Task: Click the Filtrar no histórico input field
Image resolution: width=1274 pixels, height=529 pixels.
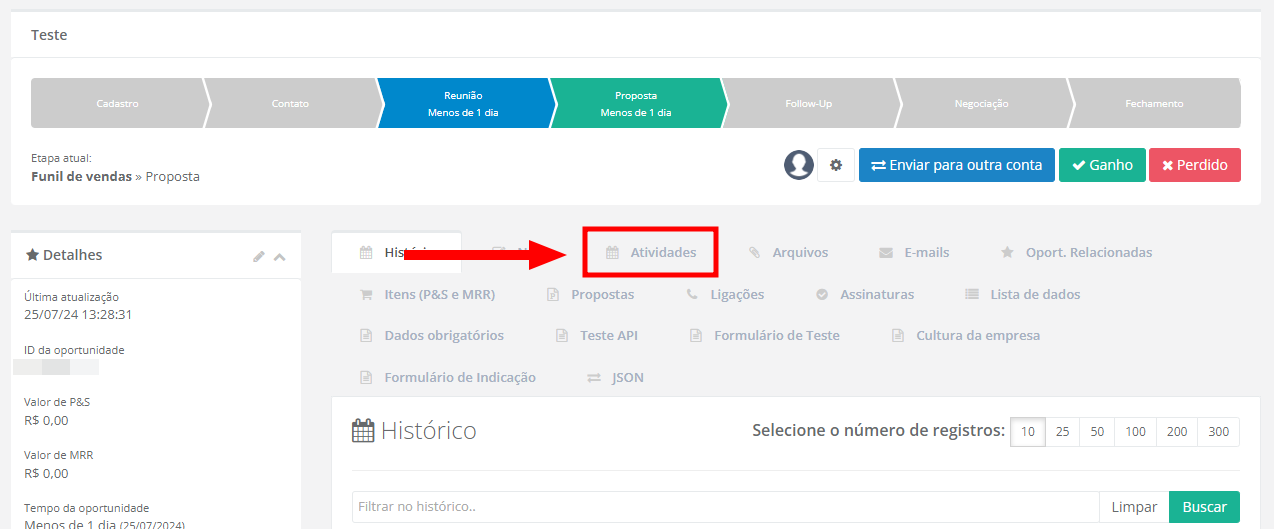Action: (x=724, y=507)
